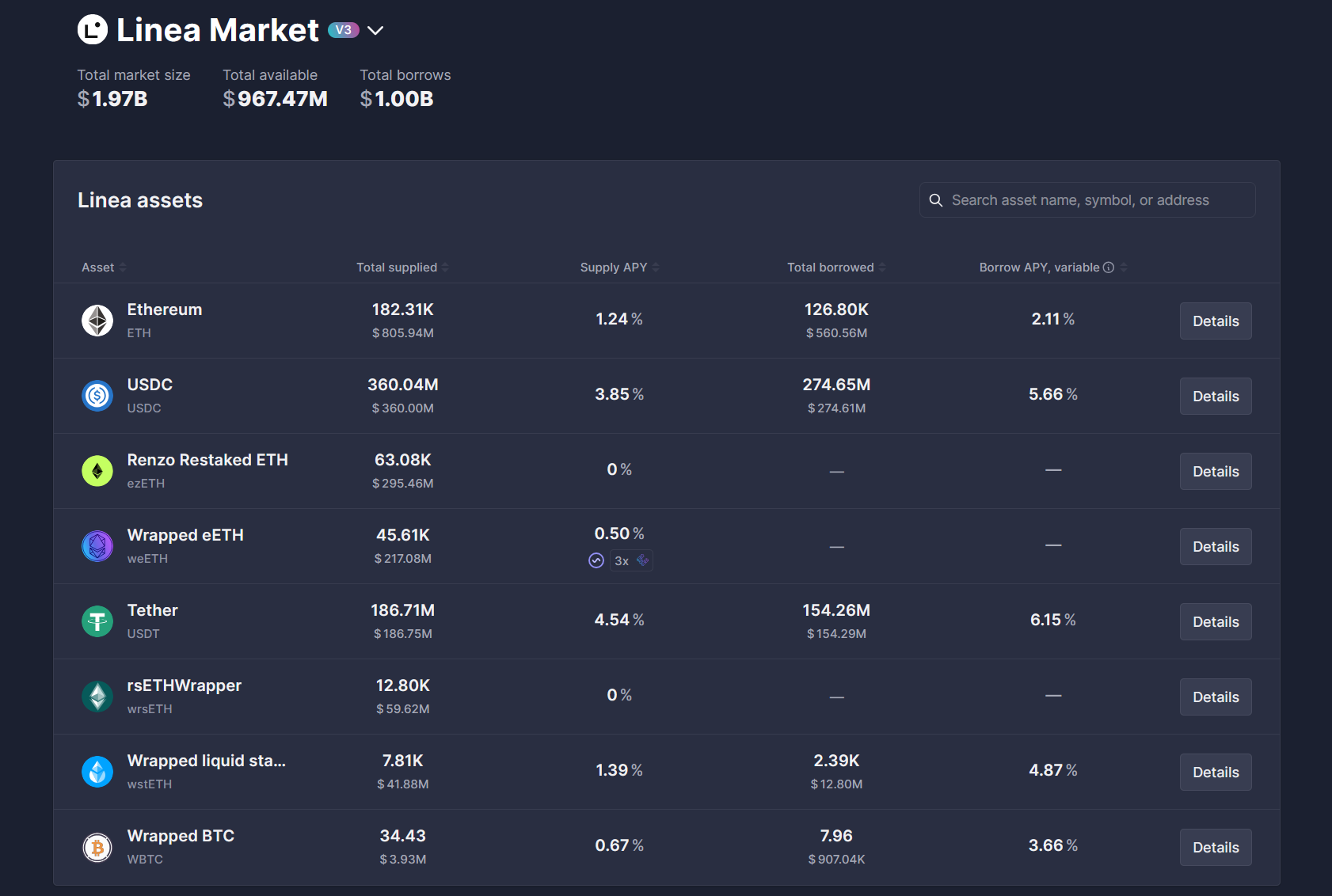The width and height of the screenshot is (1332, 896).
Task: Click the 7.96 WBTC total borrowed
Action: [836, 836]
